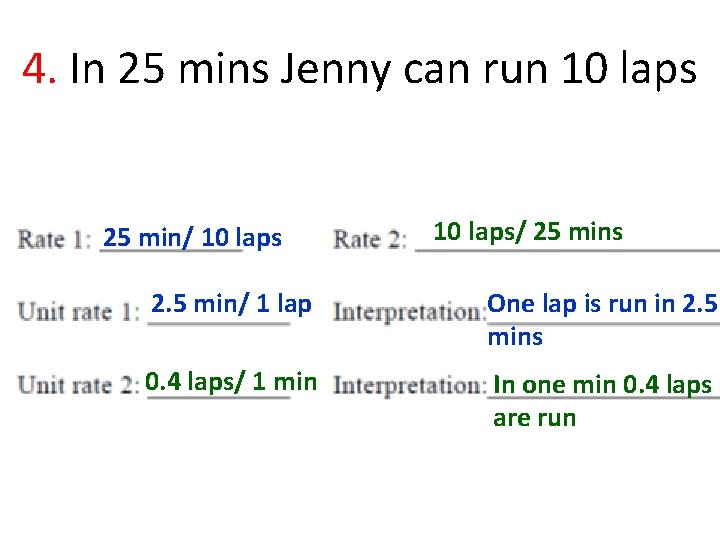Select the 25 min/ 10 laps answer
This screenshot has width=720, height=540.
(192, 237)
